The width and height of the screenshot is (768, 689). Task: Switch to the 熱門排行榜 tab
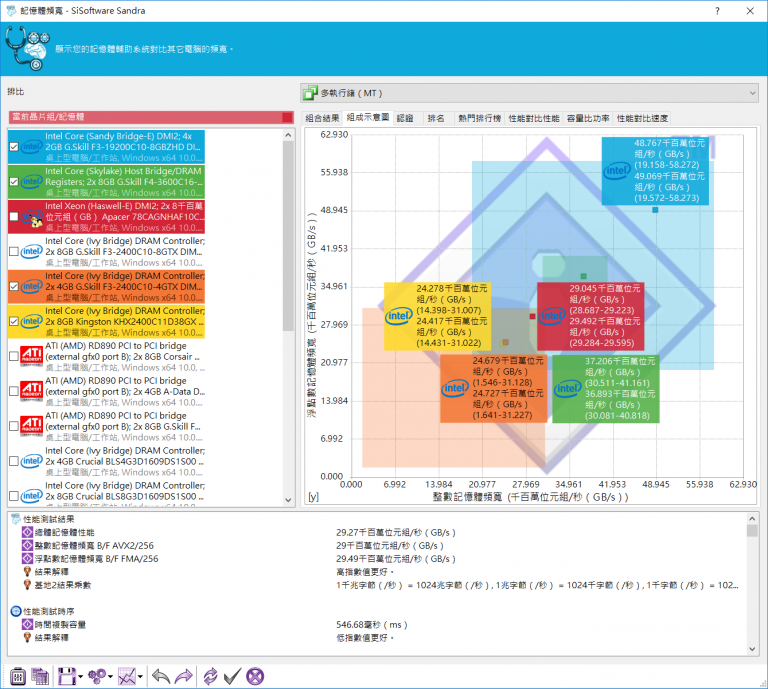point(480,118)
